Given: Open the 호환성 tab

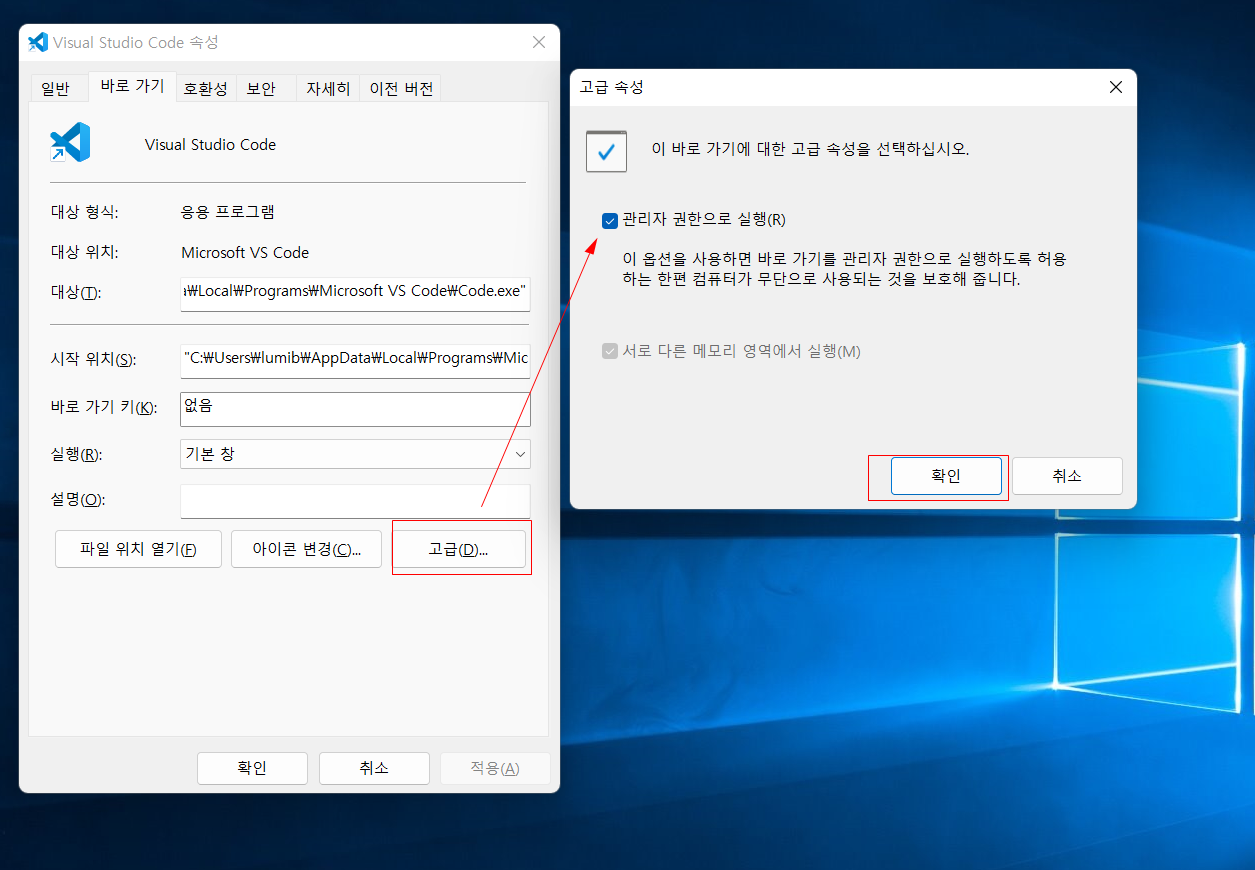Looking at the screenshot, I should click(x=205, y=88).
